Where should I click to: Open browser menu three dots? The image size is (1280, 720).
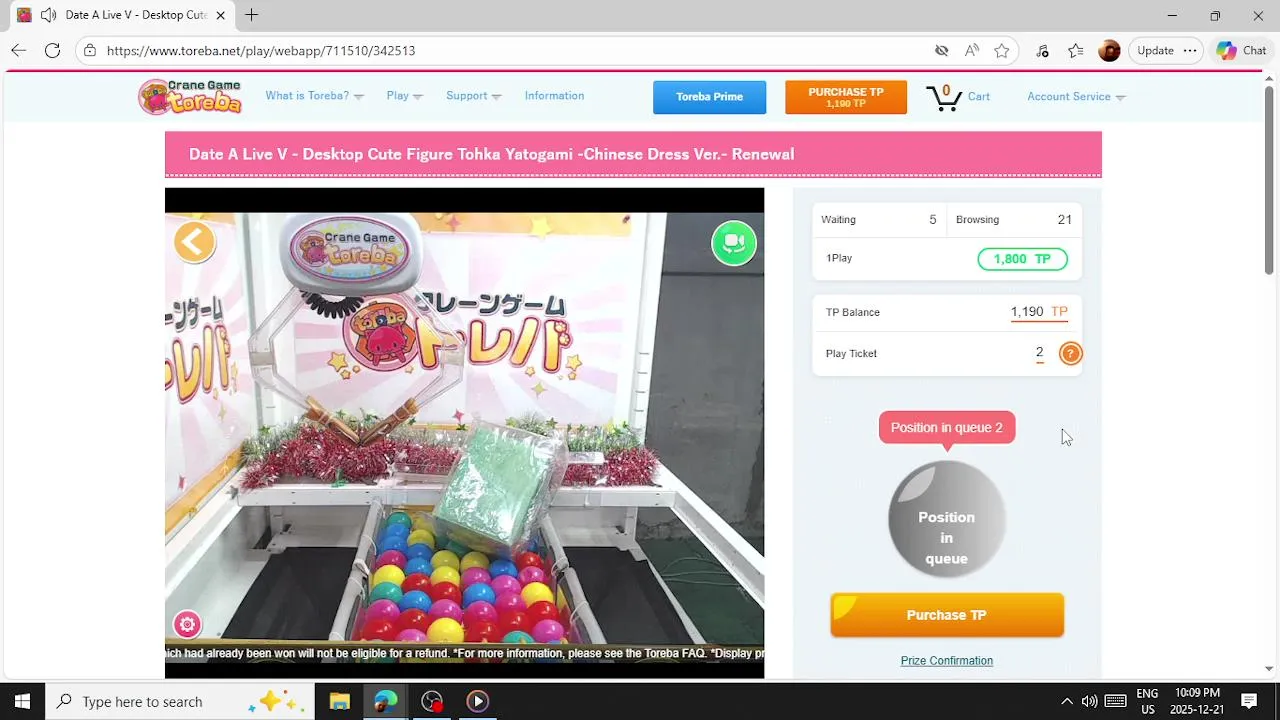click(x=1190, y=50)
